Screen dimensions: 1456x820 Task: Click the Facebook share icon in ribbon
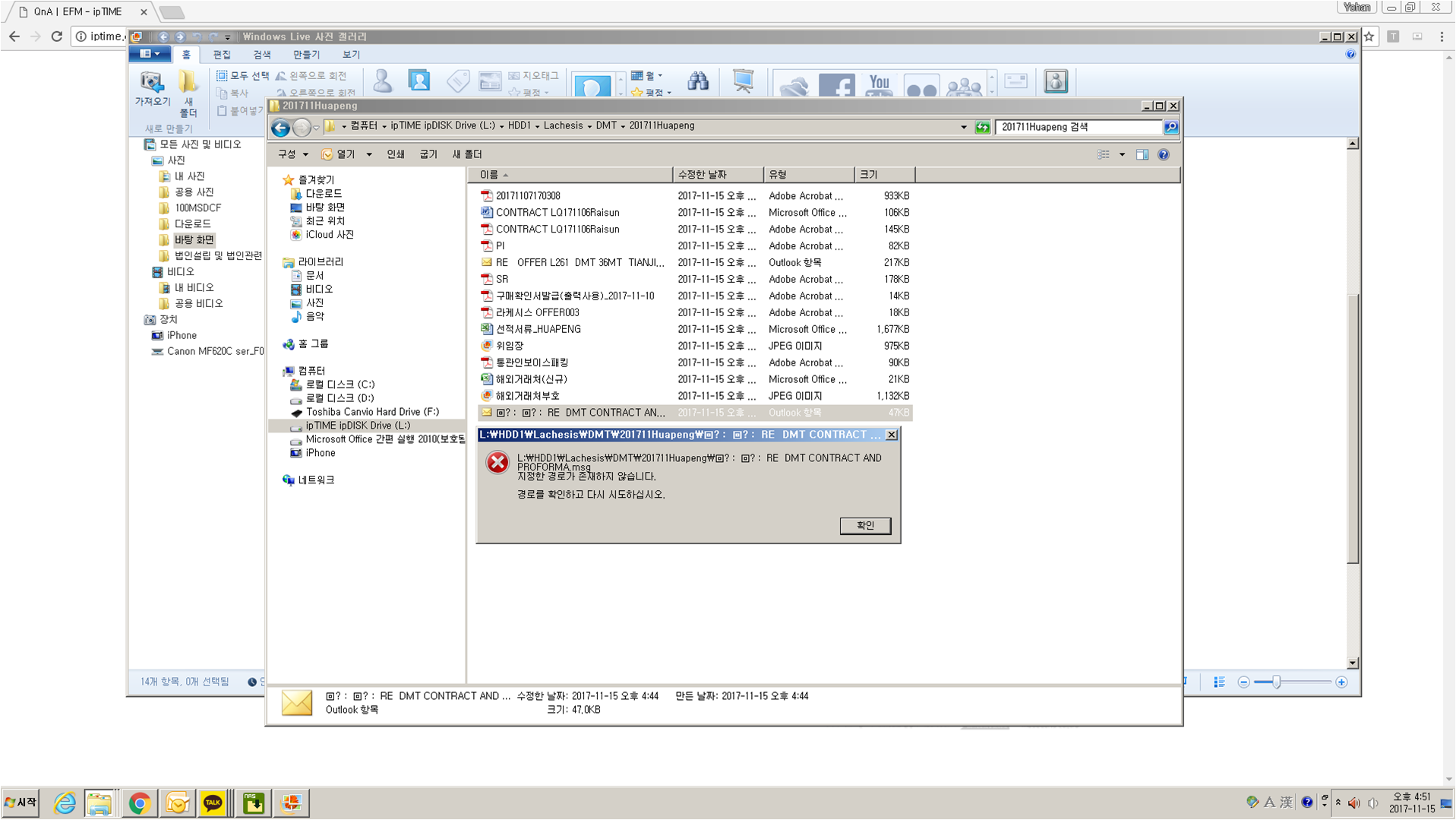tap(836, 84)
